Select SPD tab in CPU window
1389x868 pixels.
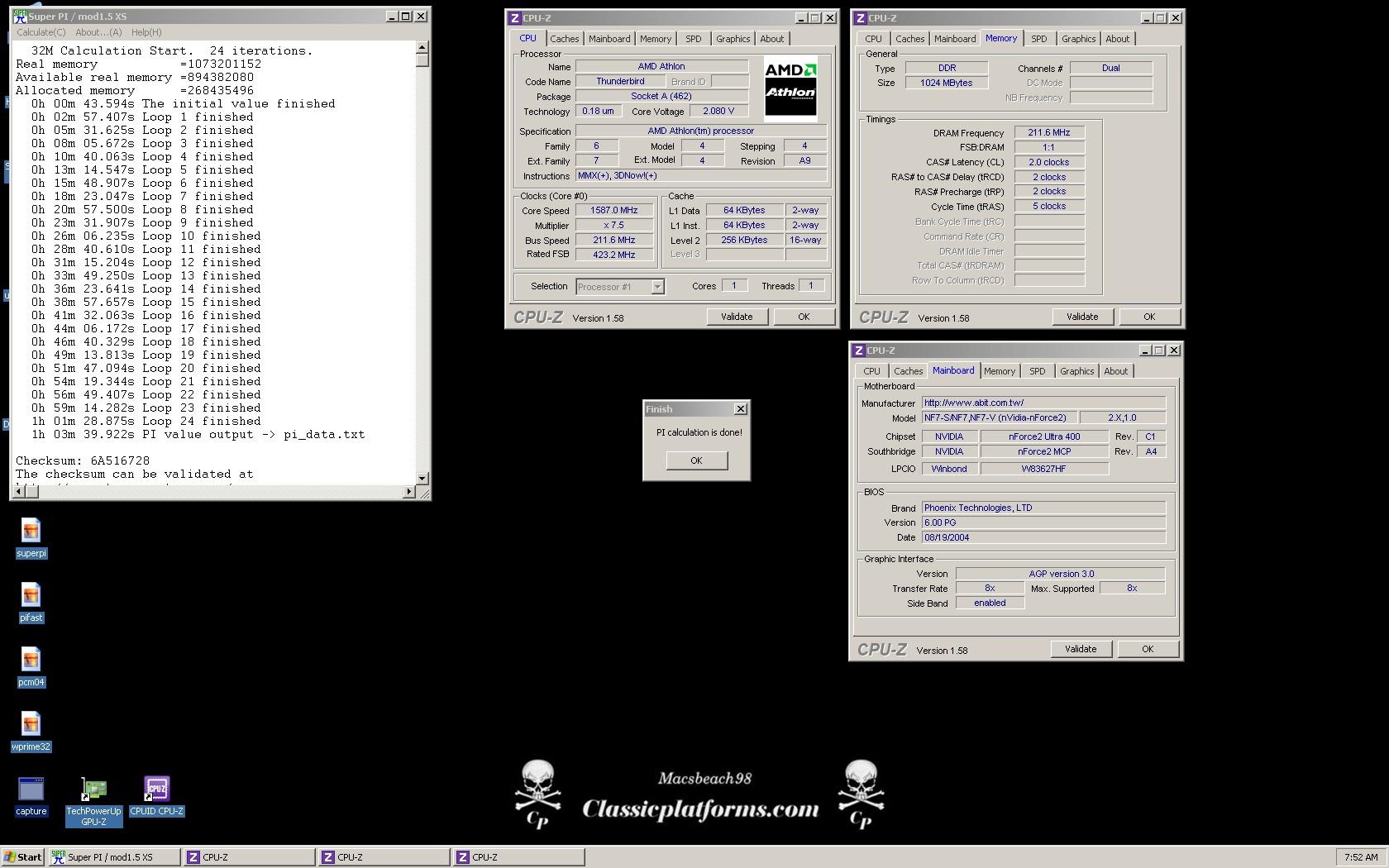(x=694, y=39)
